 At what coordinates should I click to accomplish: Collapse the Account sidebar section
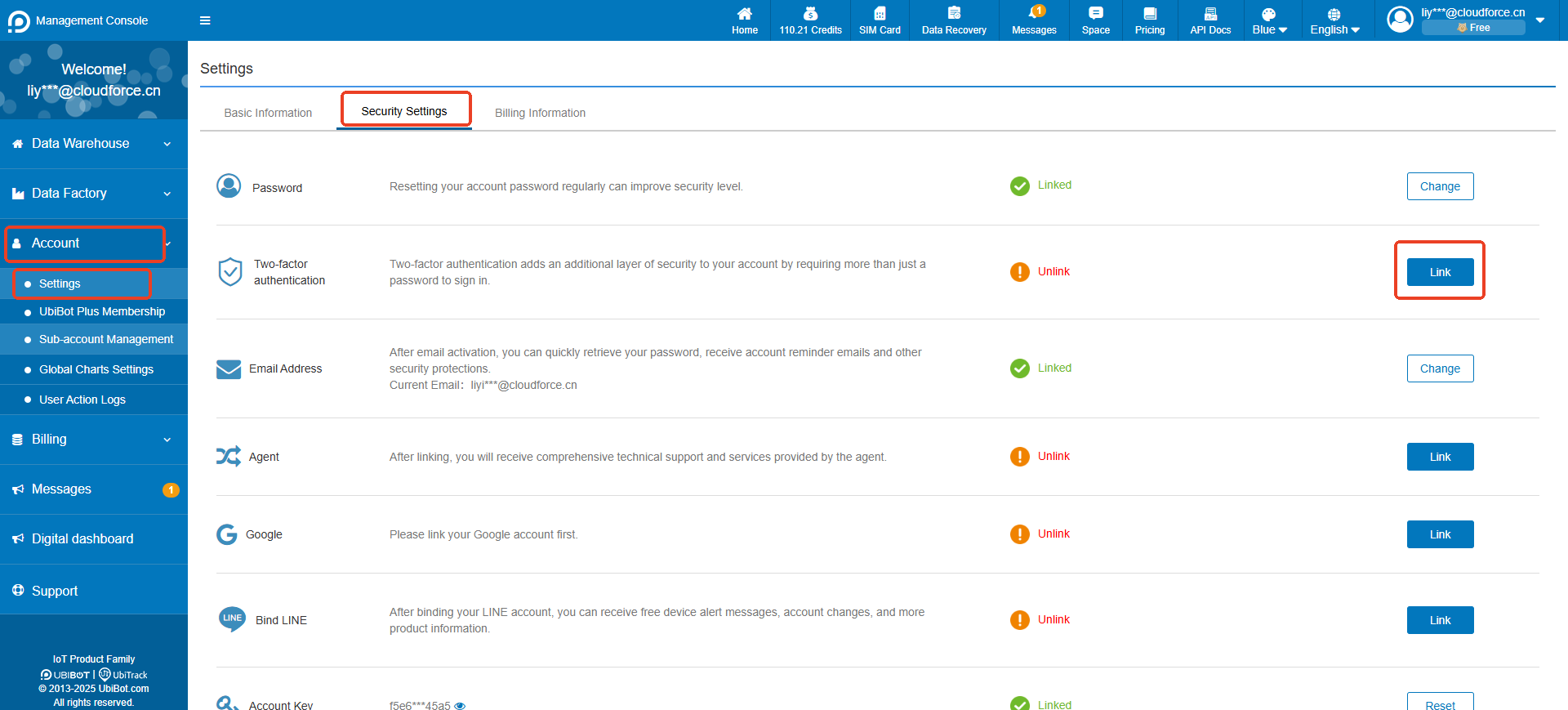[94, 243]
